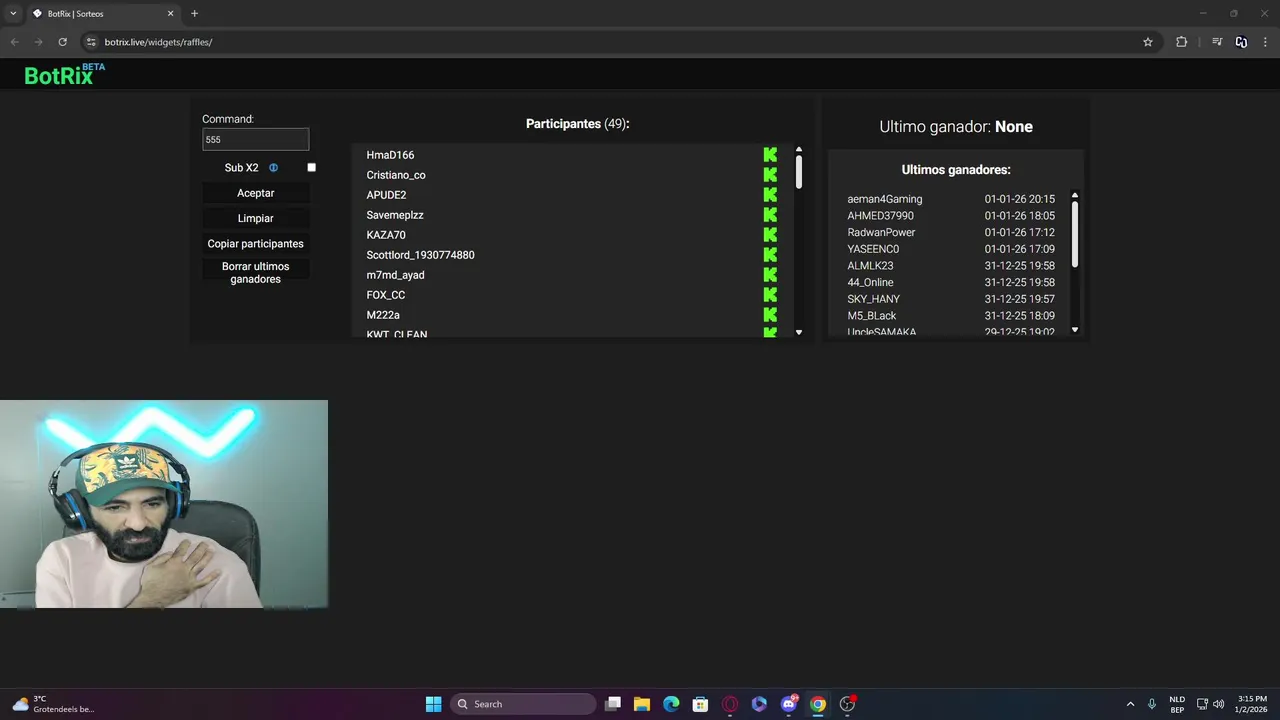This screenshot has height=720, width=1280.
Task: Click the Kick icon beside m7md_ayad
Action: click(770, 275)
